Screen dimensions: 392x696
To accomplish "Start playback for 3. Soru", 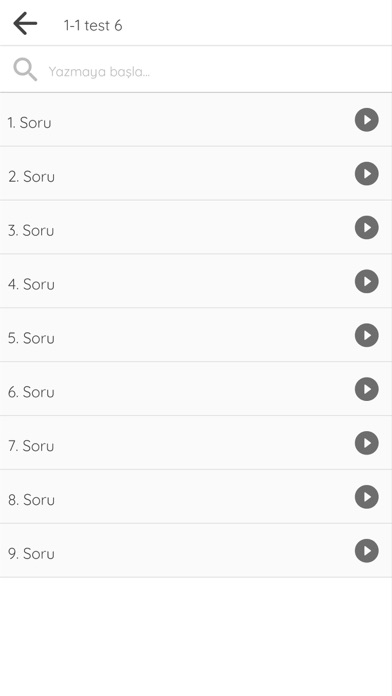I will 366,227.
